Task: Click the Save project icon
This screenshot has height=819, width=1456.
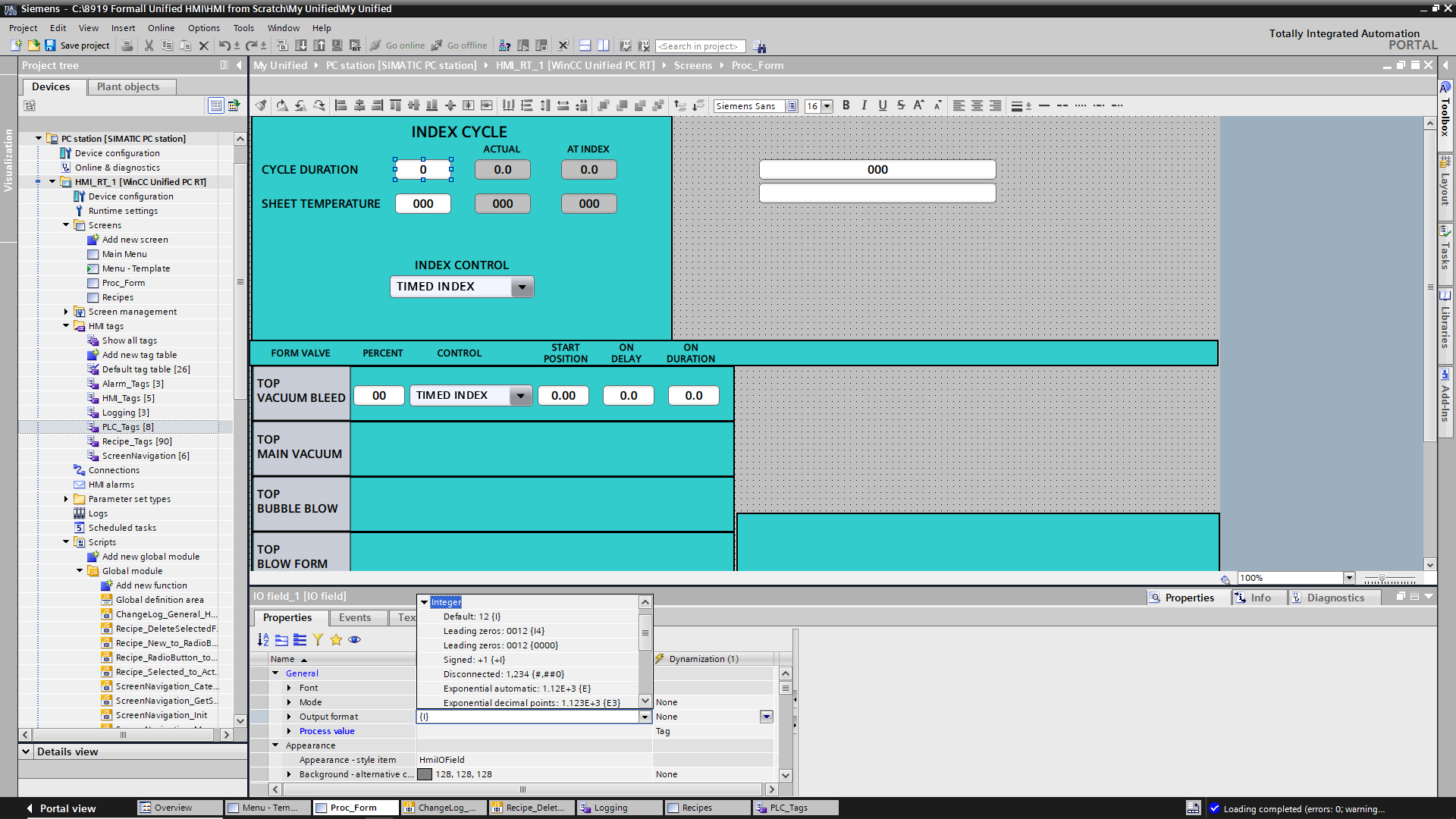Action: (x=50, y=45)
